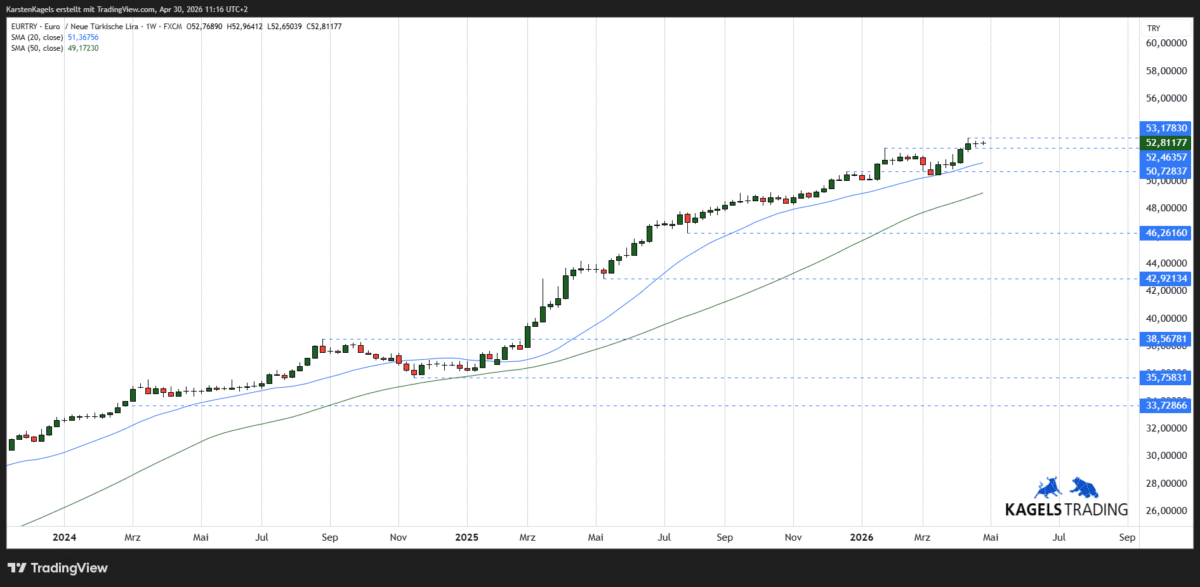Image resolution: width=1200 pixels, height=587 pixels.
Task: Click the 46,26160 support level label
Action: [1166, 232]
